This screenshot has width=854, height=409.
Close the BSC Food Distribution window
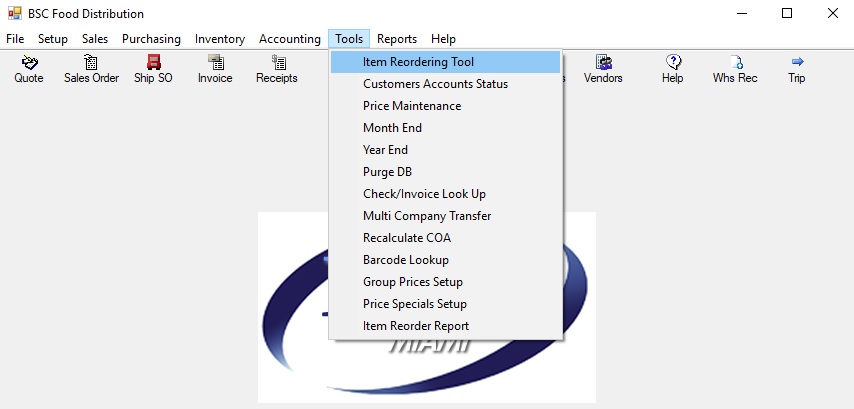click(832, 13)
